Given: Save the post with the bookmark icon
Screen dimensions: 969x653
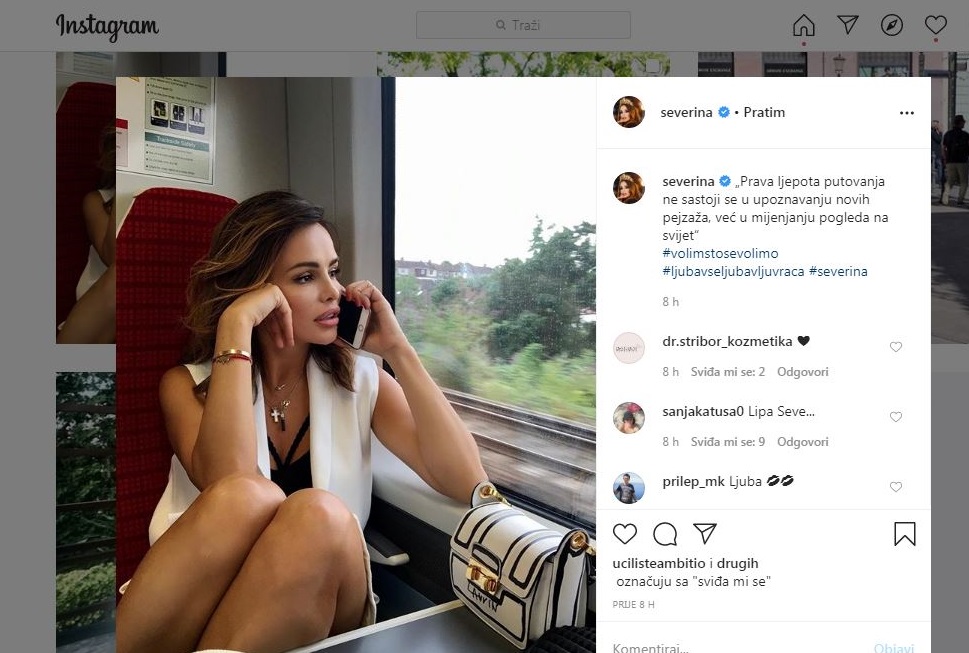Looking at the screenshot, I should [905, 534].
